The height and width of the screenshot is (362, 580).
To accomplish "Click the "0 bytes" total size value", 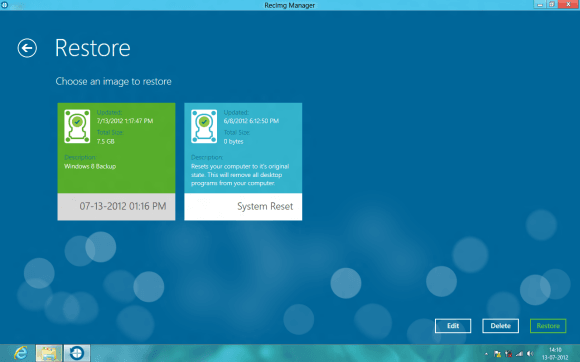I will coord(233,142).
